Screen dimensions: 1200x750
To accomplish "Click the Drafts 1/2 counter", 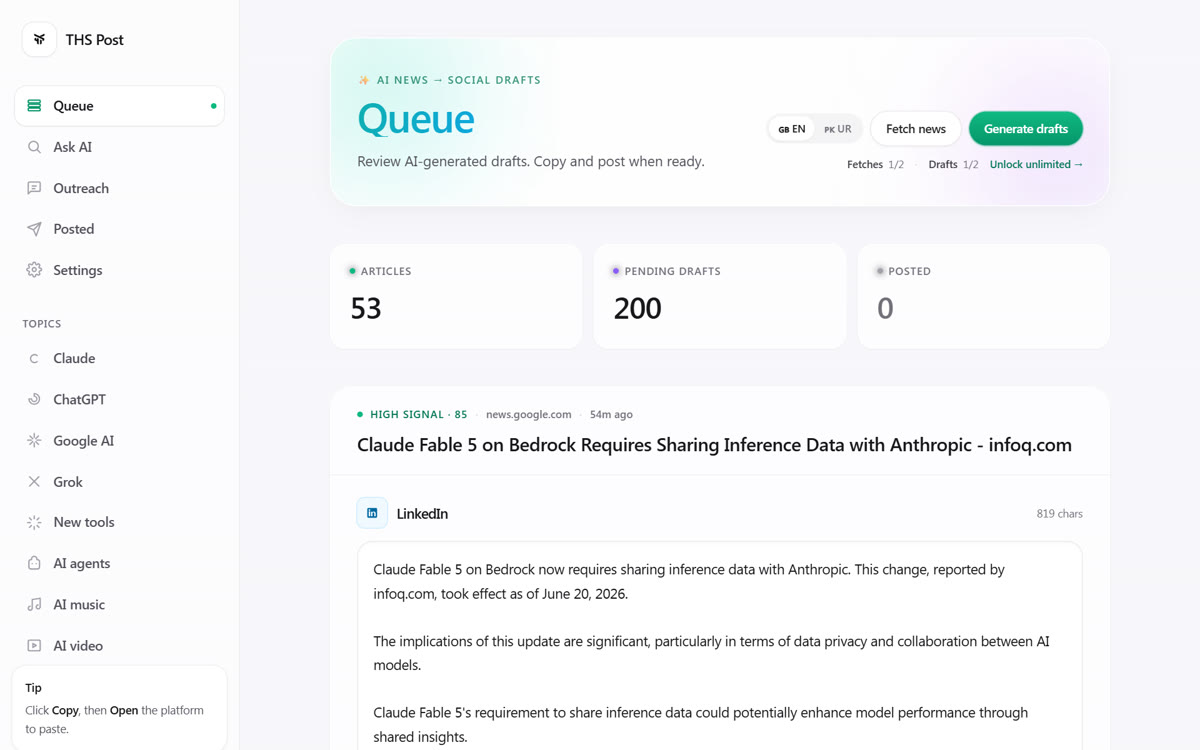I will tap(953, 164).
